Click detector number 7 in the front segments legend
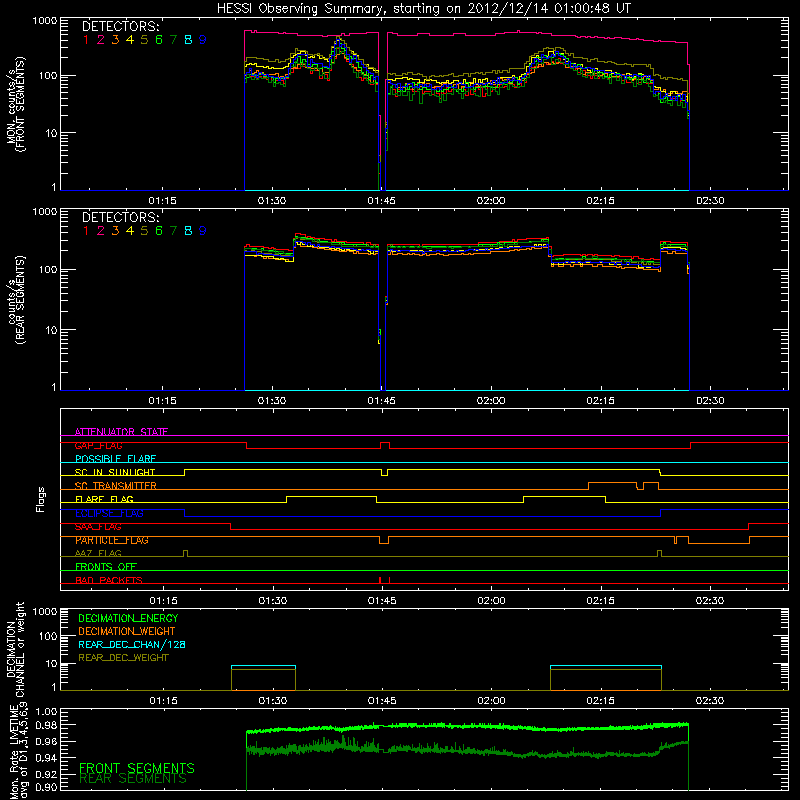This screenshot has height=800, width=800. click(x=173, y=40)
